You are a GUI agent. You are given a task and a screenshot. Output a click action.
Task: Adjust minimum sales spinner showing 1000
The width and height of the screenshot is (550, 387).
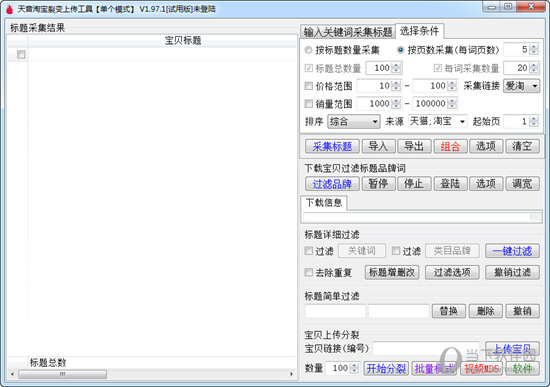(x=379, y=104)
